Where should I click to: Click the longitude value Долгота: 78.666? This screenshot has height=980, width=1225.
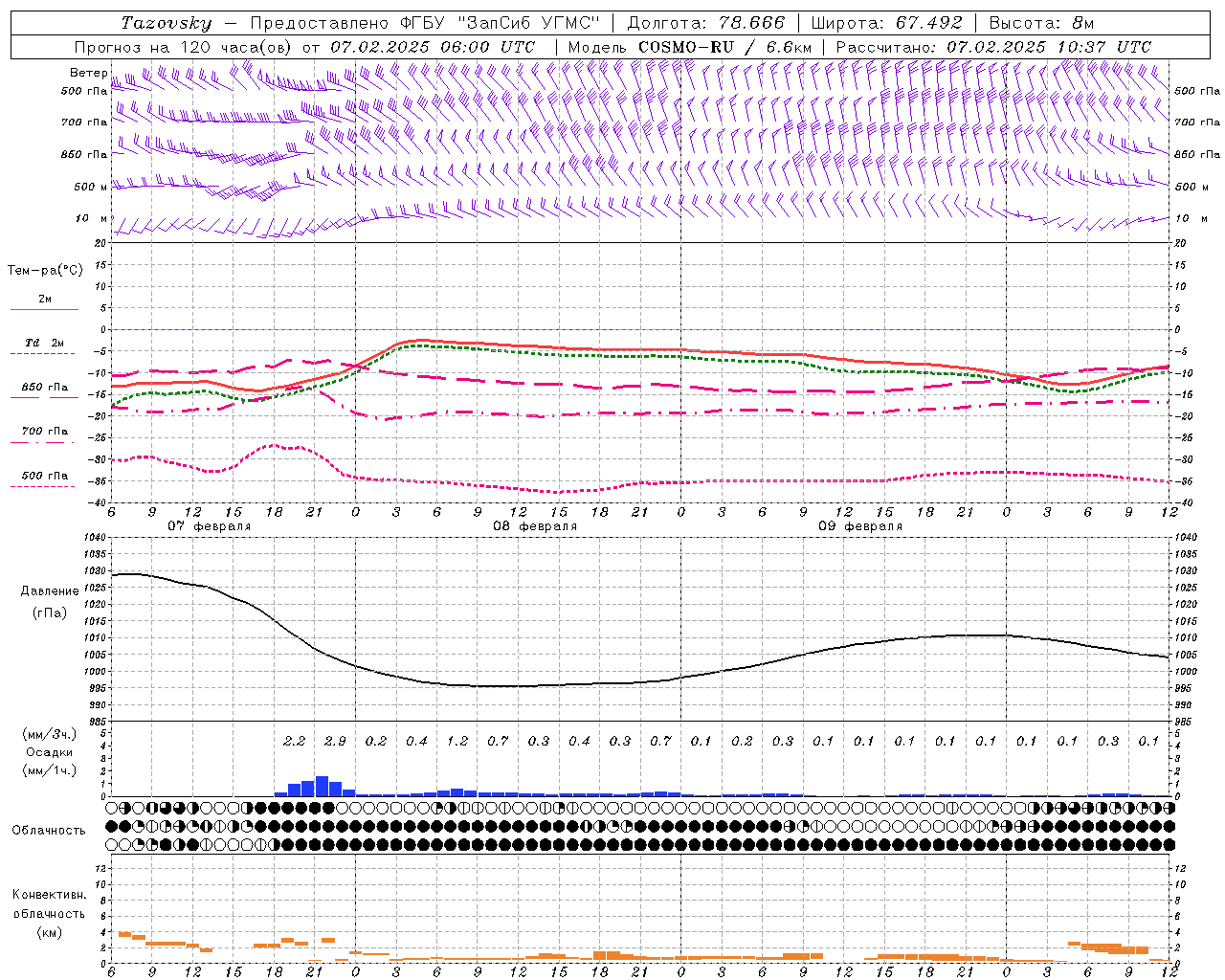705,23
